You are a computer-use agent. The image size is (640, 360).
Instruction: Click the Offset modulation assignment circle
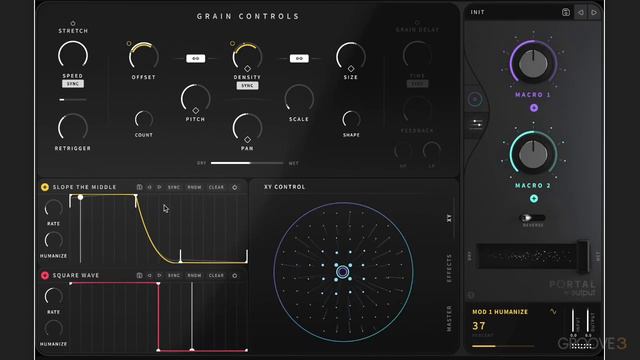tap(129, 43)
